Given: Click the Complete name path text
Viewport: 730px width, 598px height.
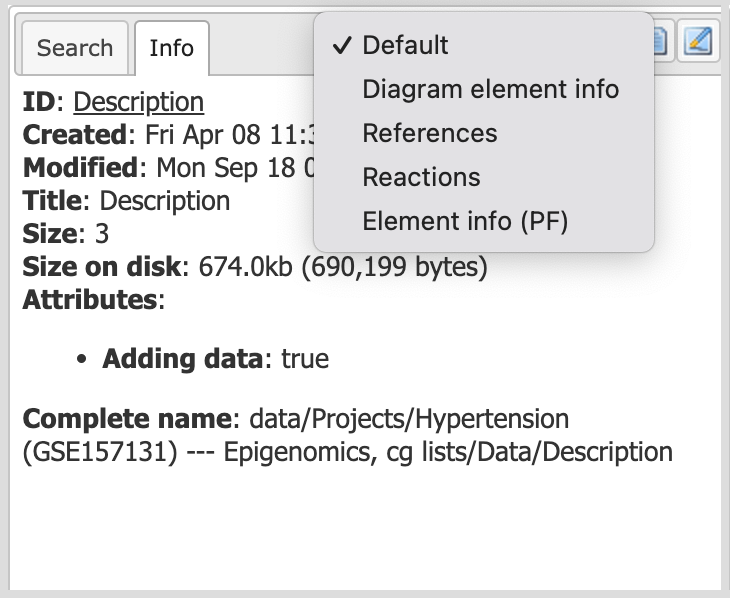Looking at the screenshot, I should click(x=348, y=435).
